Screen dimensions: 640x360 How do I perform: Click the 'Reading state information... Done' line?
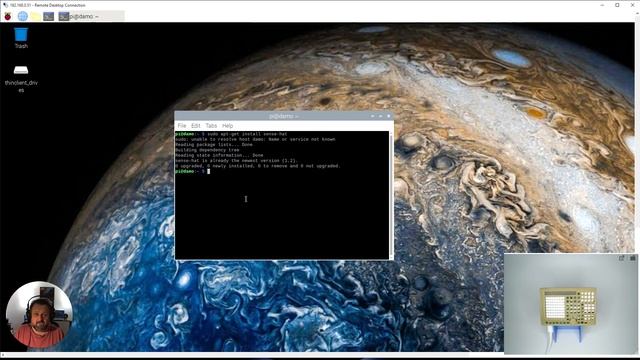219,155
